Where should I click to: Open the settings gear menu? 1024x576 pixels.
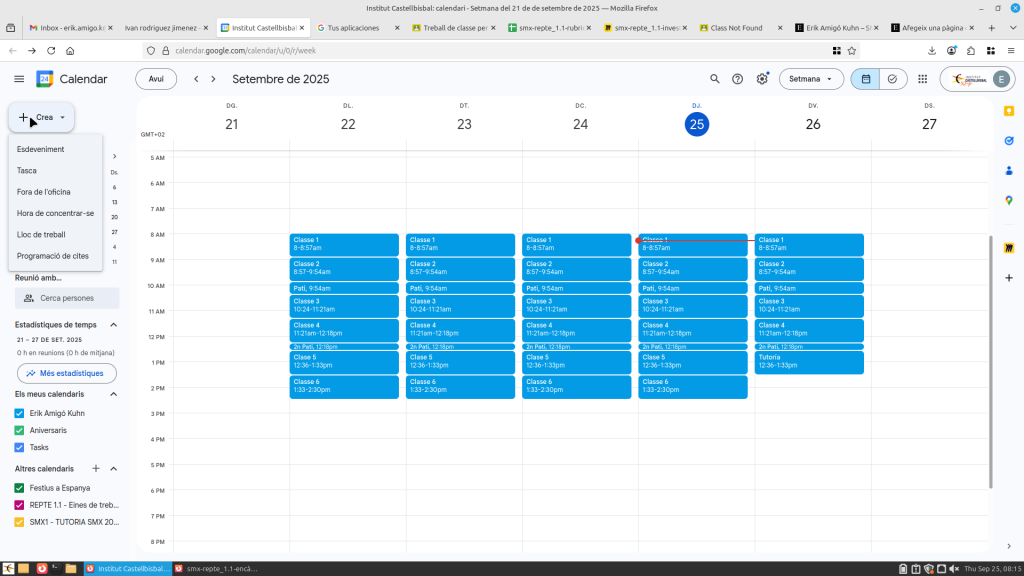click(x=762, y=79)
